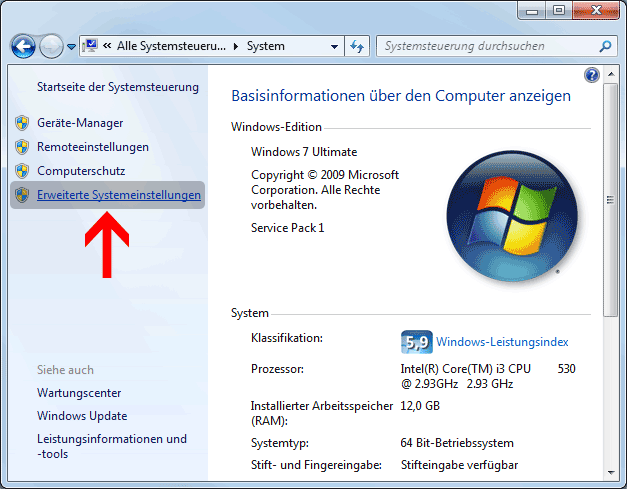Select 'Alle Systemsteueru...' breadcrumb
Image resolution: width=627 pixels, height=489 pixels.
coord(171,46)
